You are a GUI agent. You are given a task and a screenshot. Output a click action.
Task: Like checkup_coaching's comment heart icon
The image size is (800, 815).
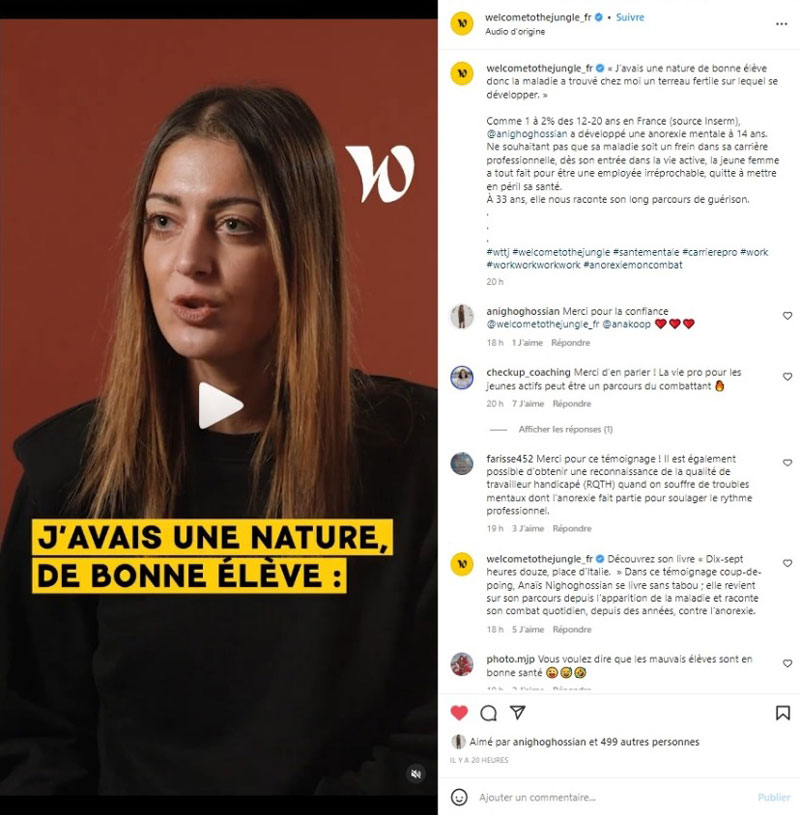[x=788, y=377]
